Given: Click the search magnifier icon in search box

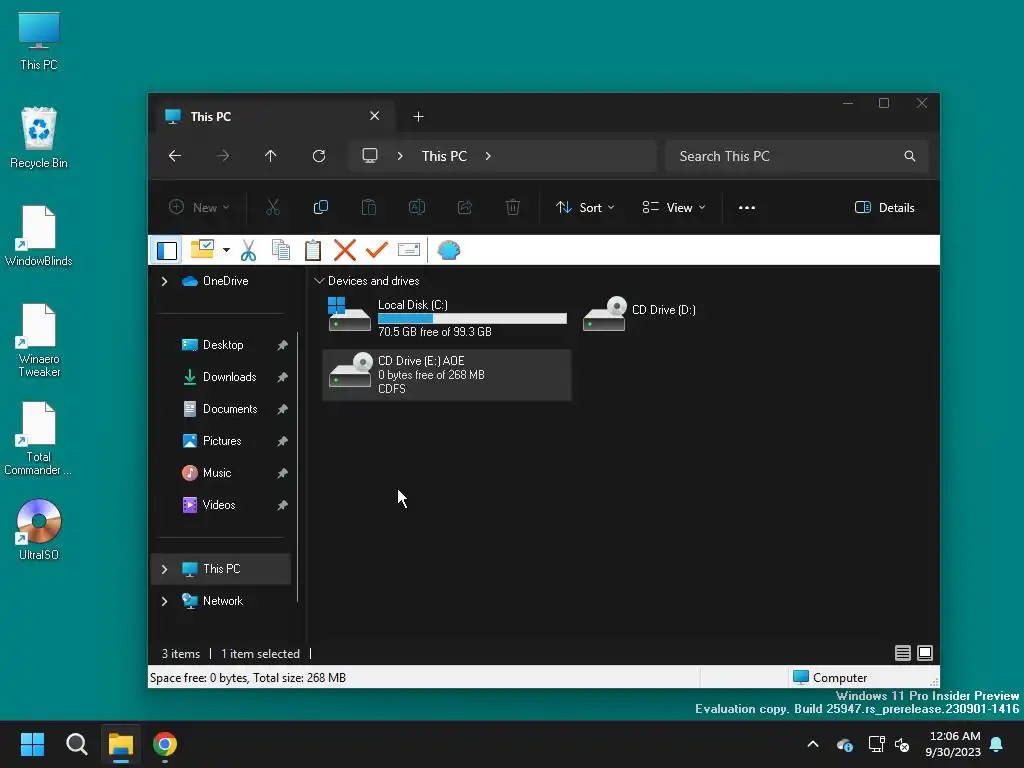Looking at the screenshot, I should (910, 156).
